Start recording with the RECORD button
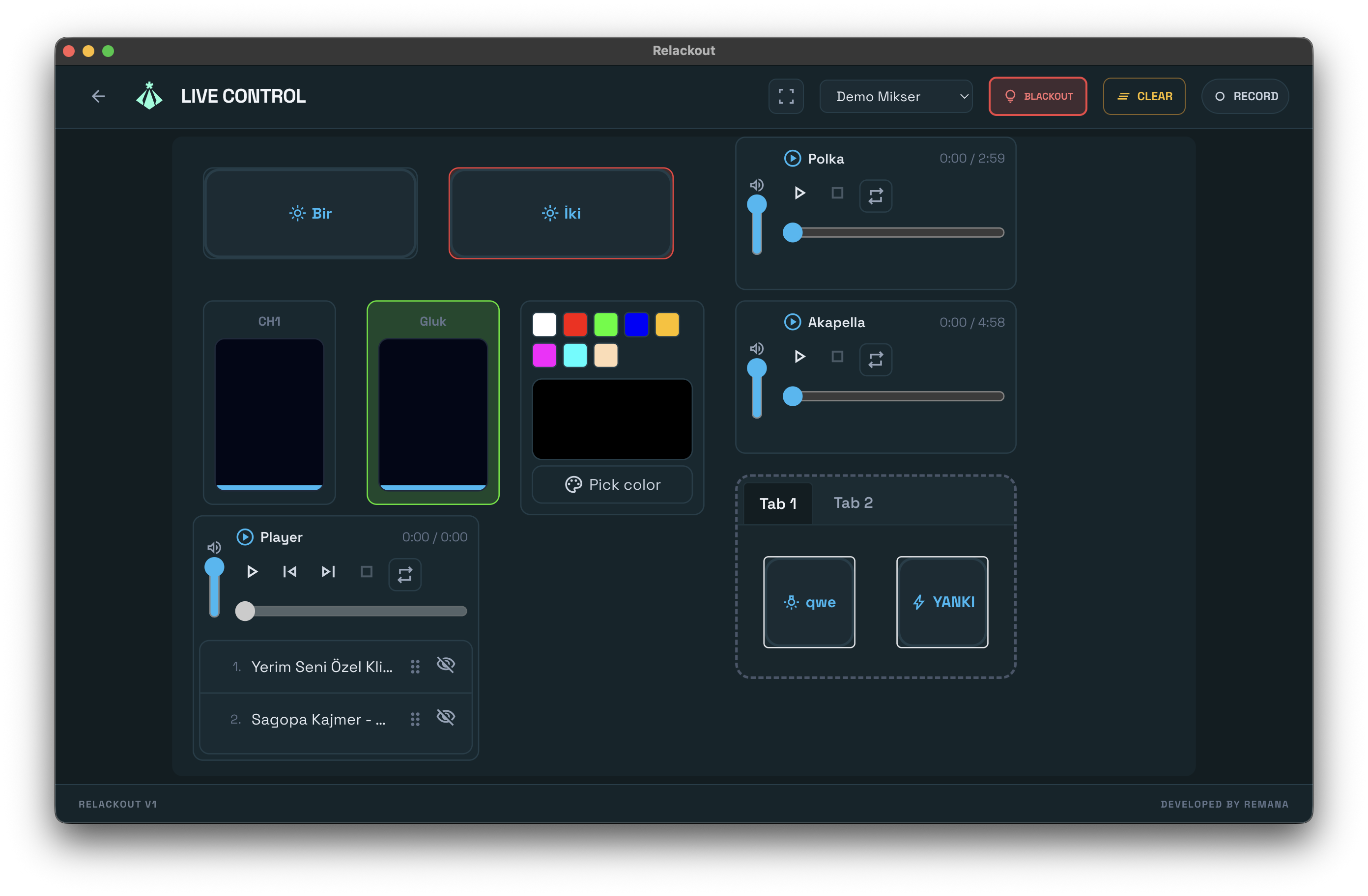 [1245, 96]
